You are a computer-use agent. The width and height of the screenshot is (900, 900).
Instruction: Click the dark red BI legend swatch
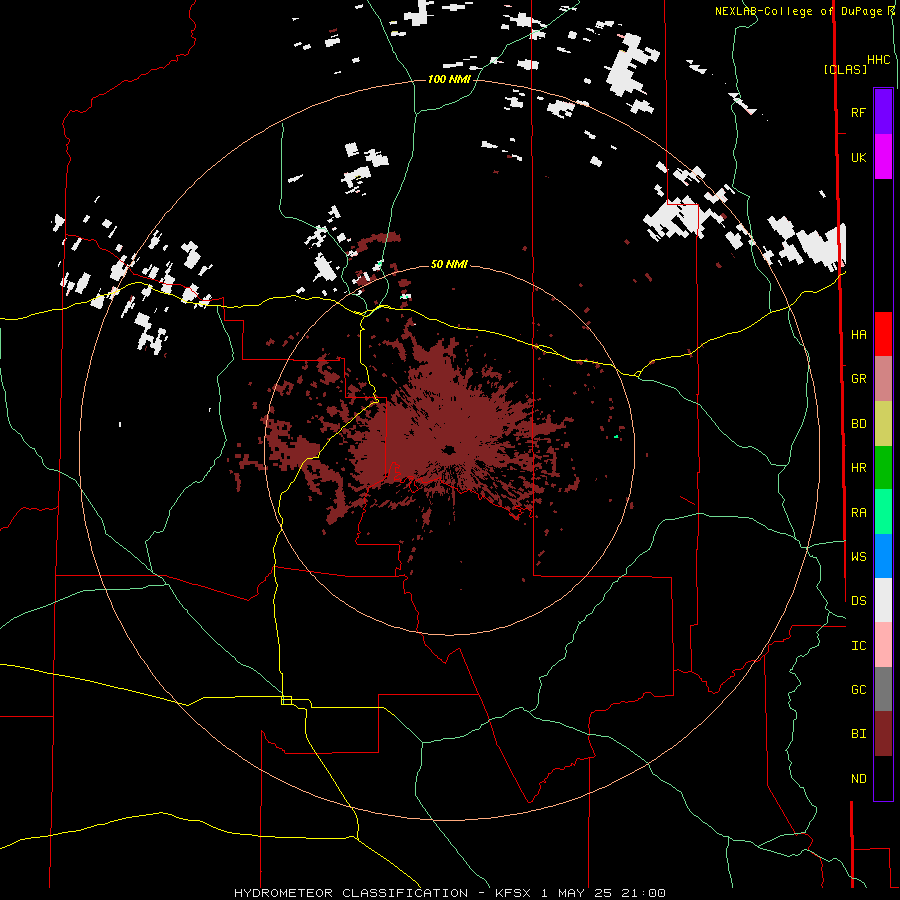pos(883,734)
